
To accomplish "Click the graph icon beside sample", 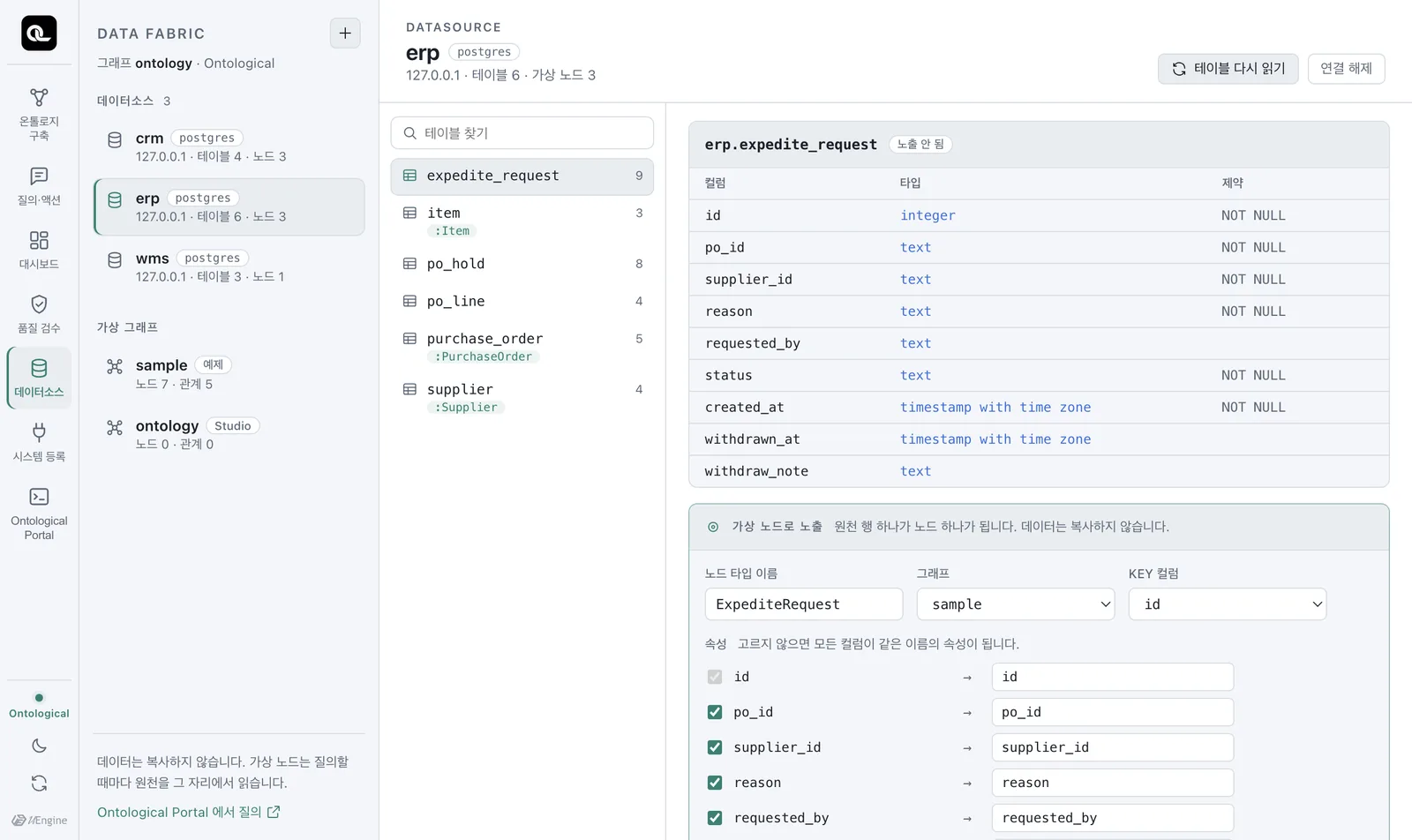I will (x=115, y=366).
